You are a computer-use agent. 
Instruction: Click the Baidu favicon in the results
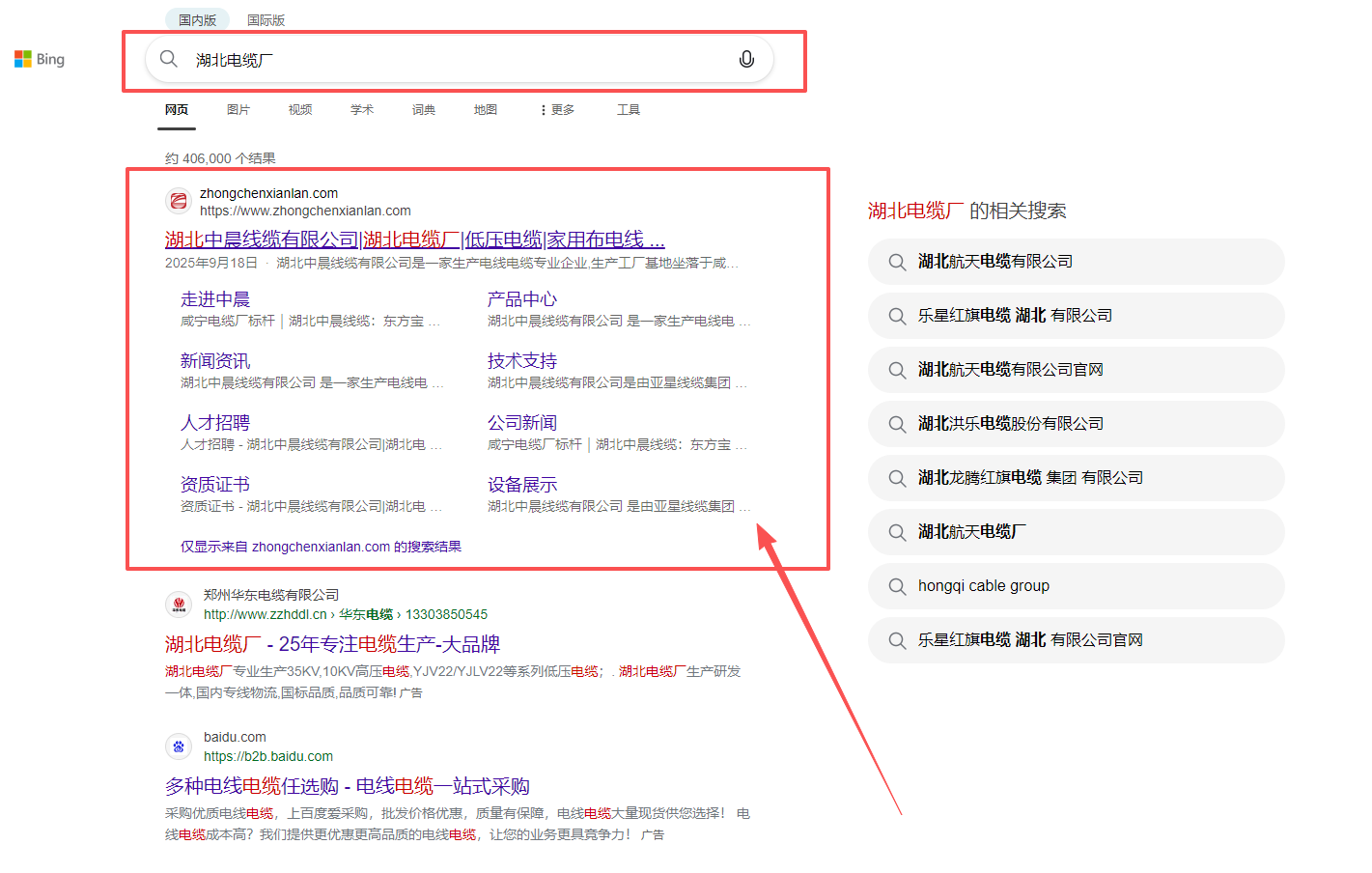tap(178, 746)
